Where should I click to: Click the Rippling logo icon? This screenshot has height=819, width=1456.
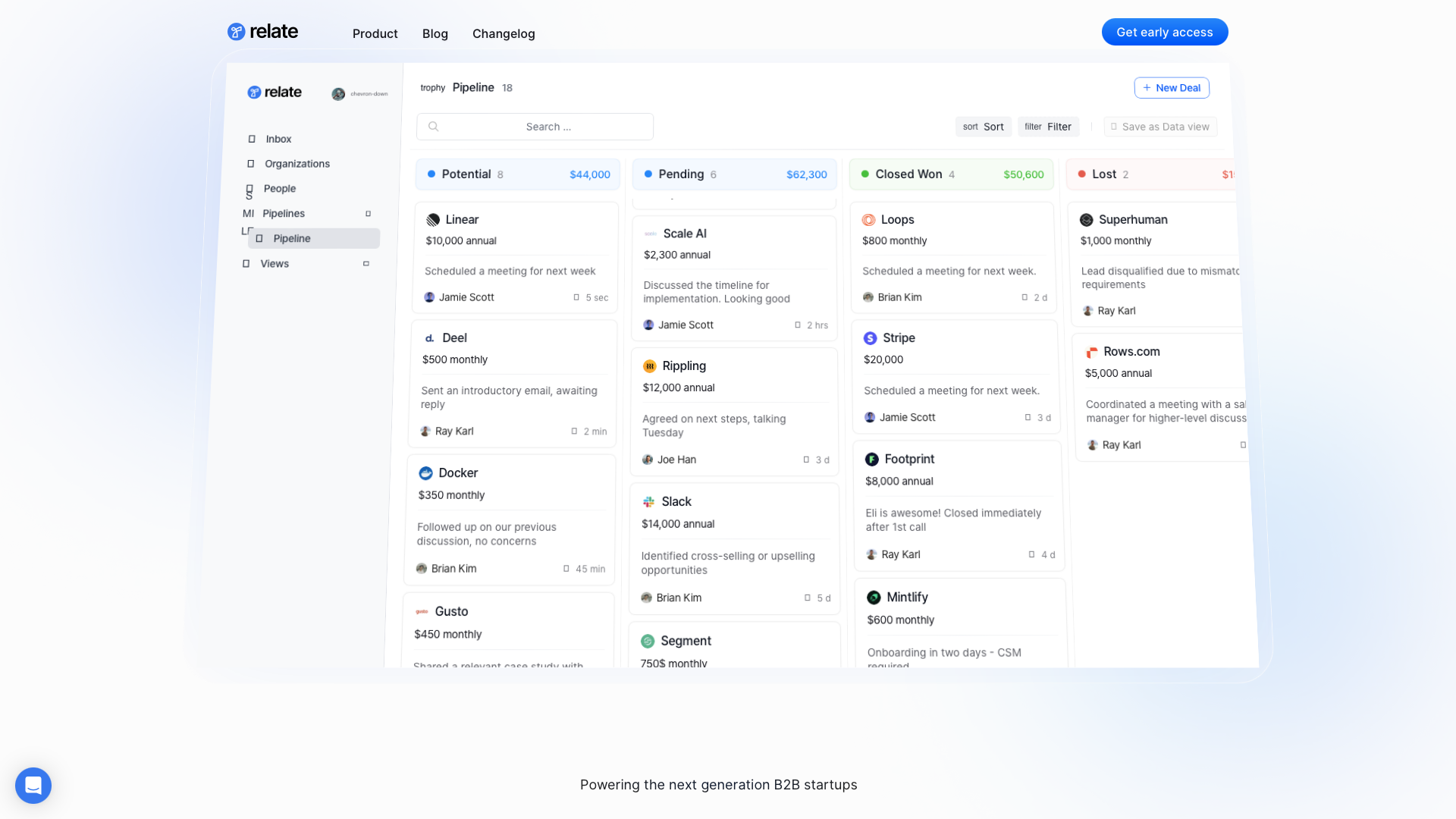650,366
